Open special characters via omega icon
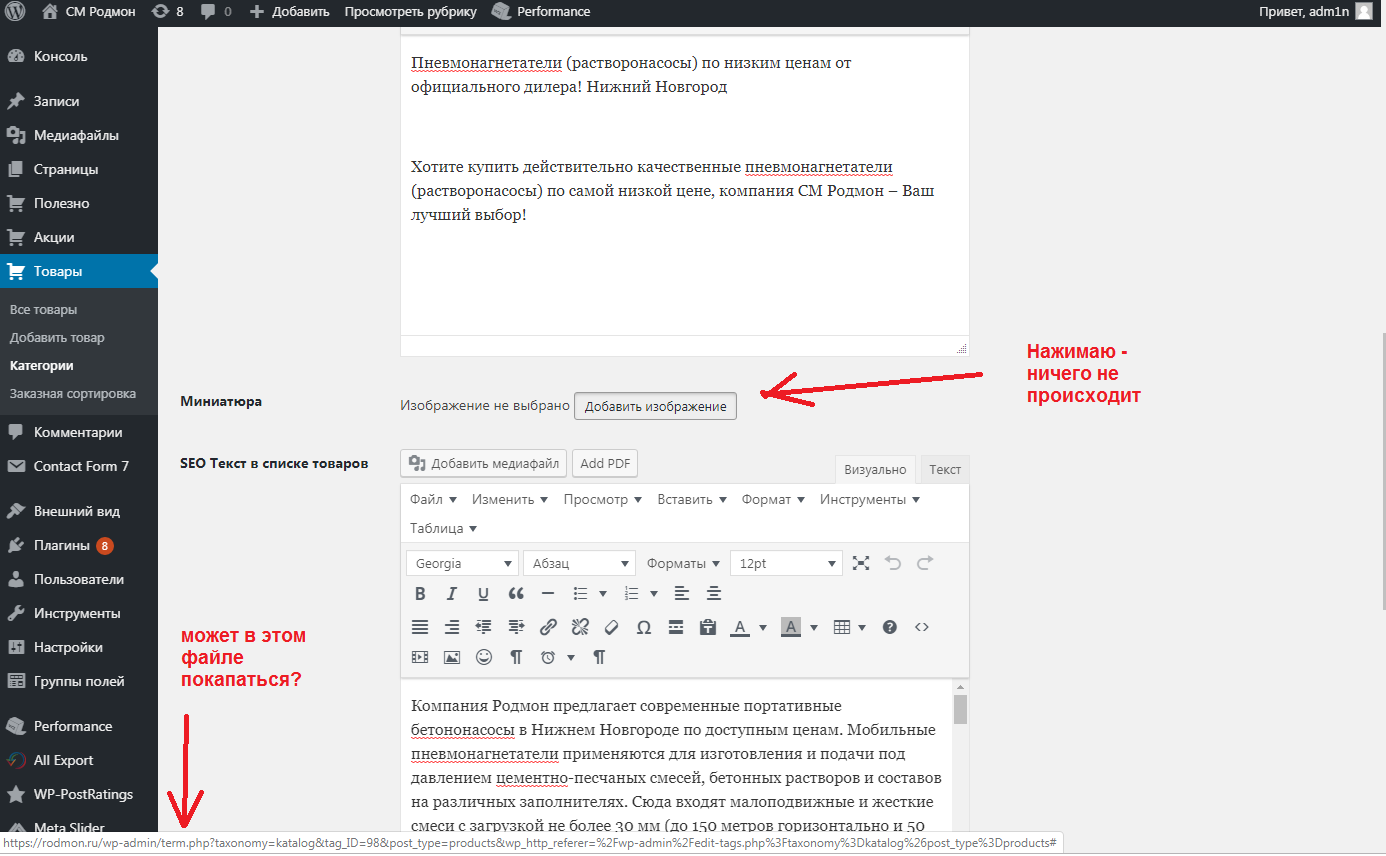Viewport: 1386px width, 856px height. pos(644,627)
